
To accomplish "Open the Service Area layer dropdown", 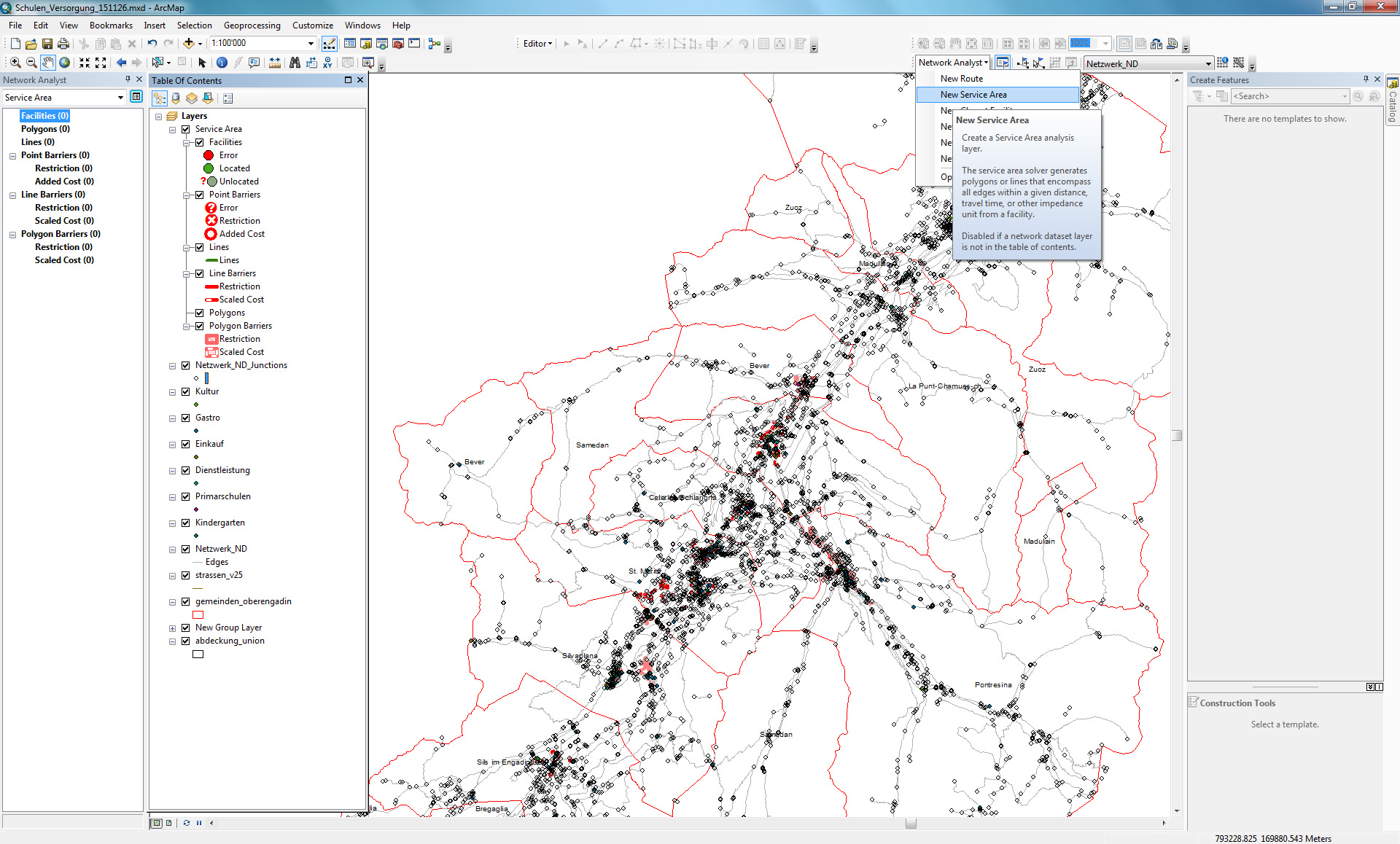I will click(120, 98).
